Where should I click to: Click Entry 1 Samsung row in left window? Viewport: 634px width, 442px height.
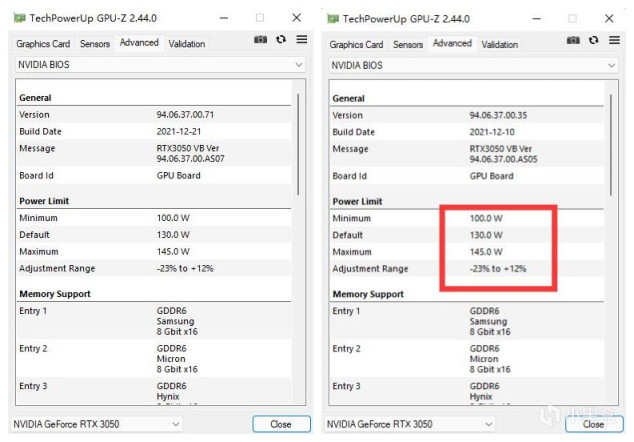(154, 321)
